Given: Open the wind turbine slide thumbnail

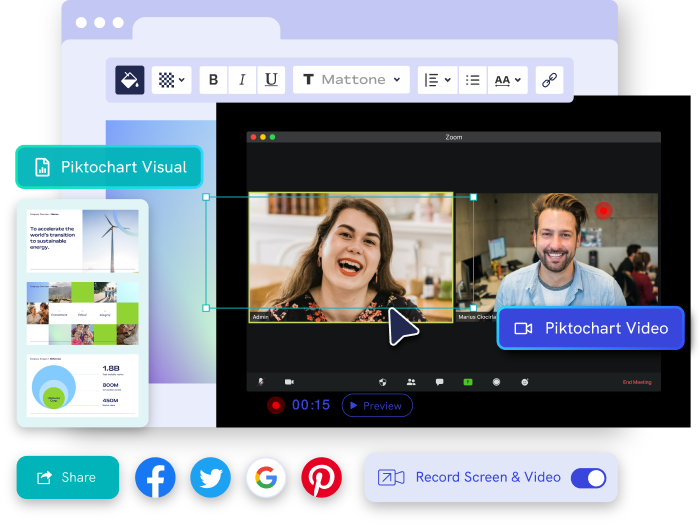Looking at the screenshot, I should click(83, 241).
